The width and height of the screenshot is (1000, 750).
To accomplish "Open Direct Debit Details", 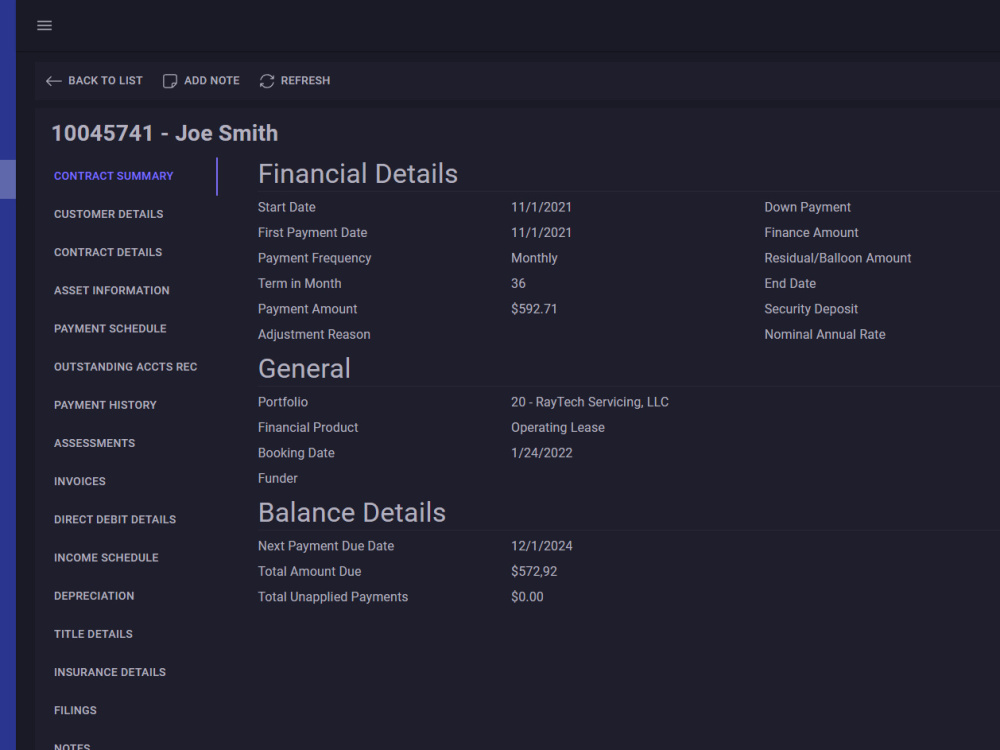I will (115, 520).
